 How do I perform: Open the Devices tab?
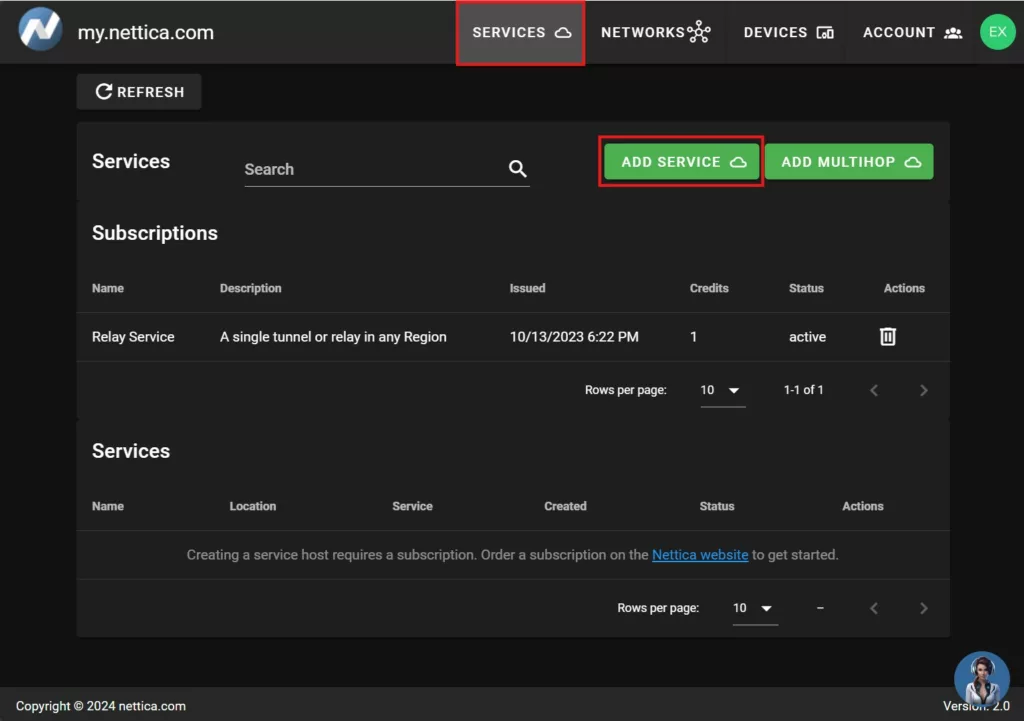788,33
